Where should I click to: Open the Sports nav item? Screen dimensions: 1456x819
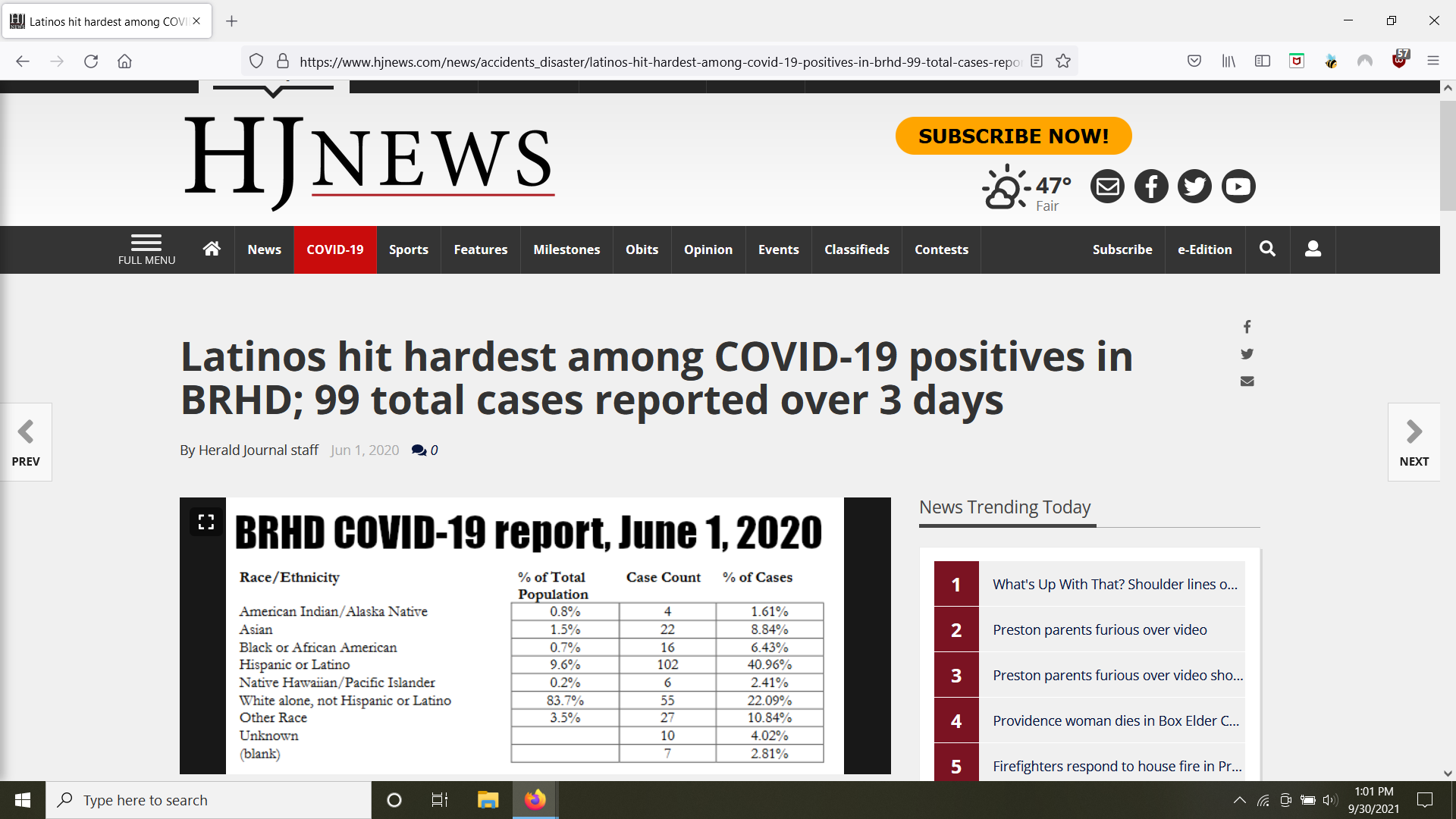[x=408, y=249]
